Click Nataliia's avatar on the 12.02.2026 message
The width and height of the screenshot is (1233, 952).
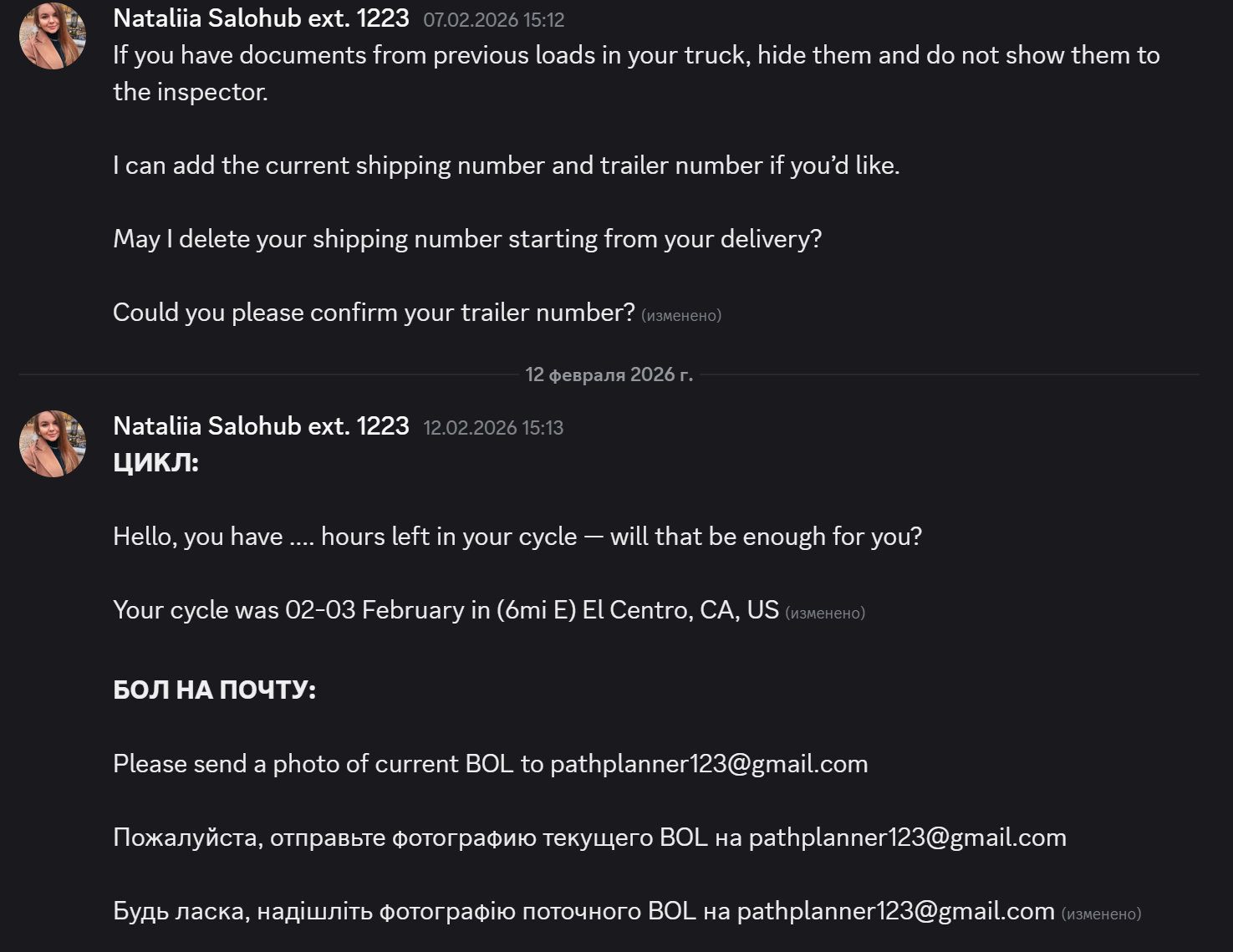point(53,444)
